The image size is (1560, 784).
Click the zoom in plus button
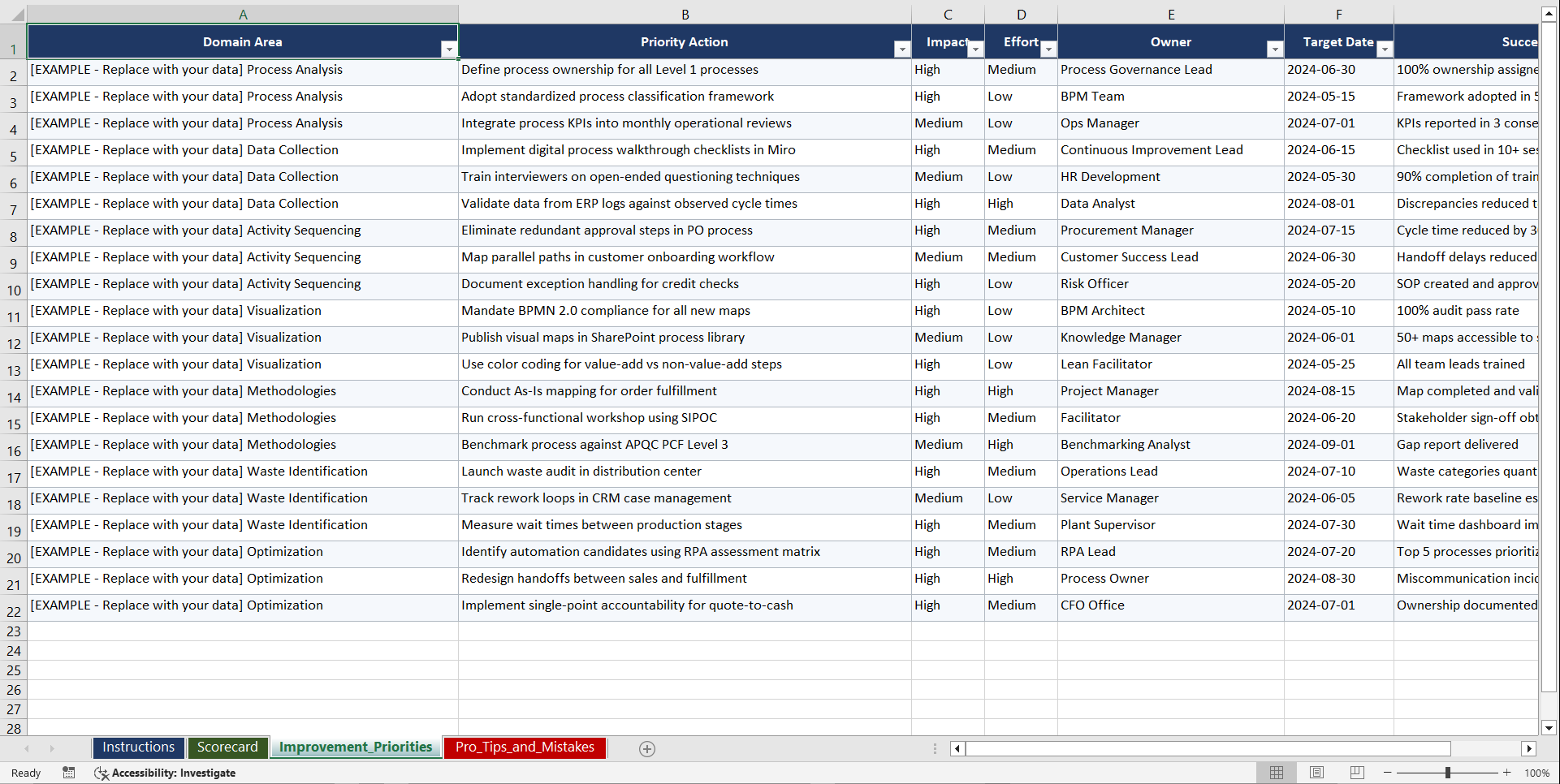pos(1507,773)
